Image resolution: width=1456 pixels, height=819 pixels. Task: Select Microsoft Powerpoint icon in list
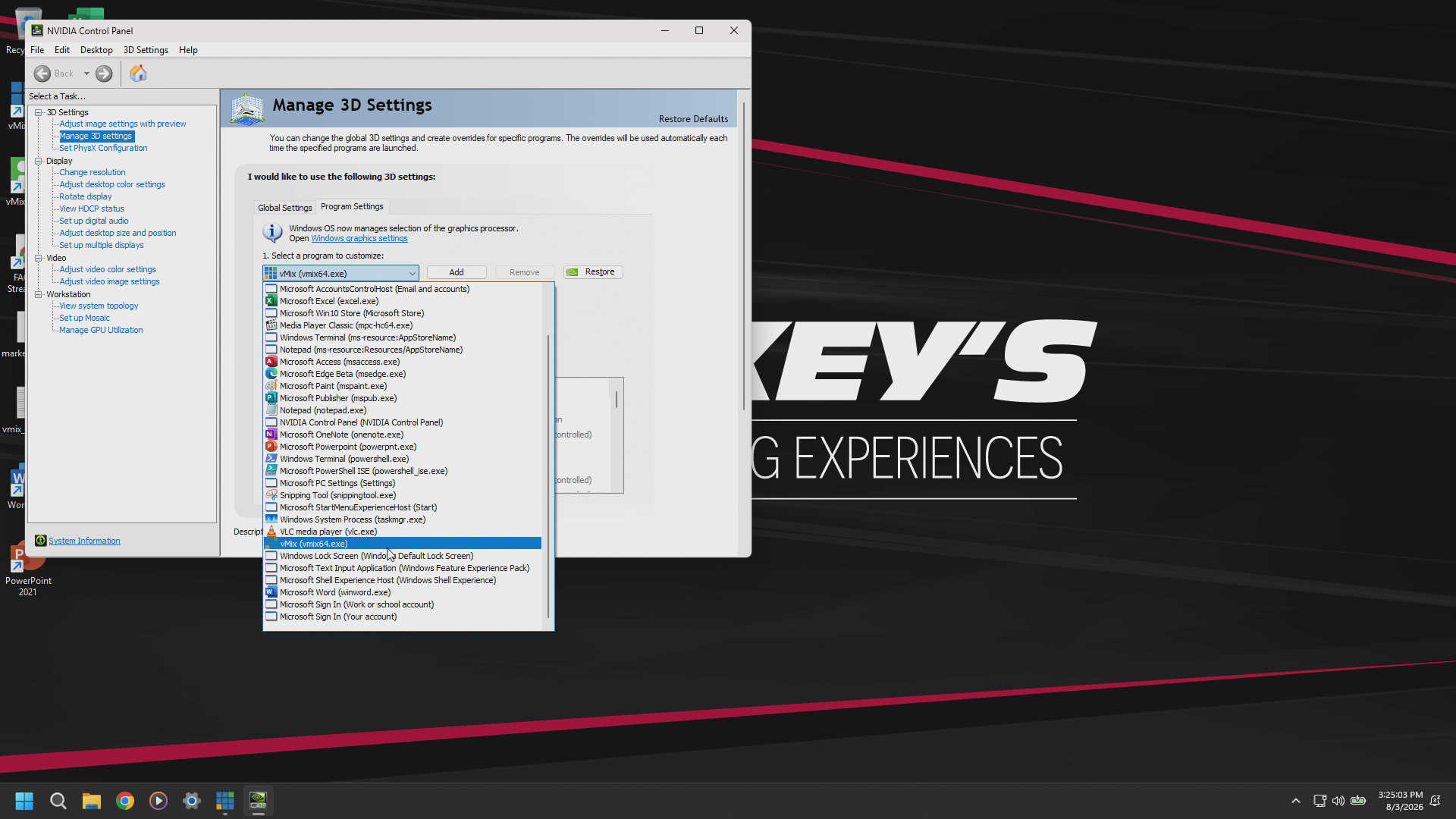271,447
